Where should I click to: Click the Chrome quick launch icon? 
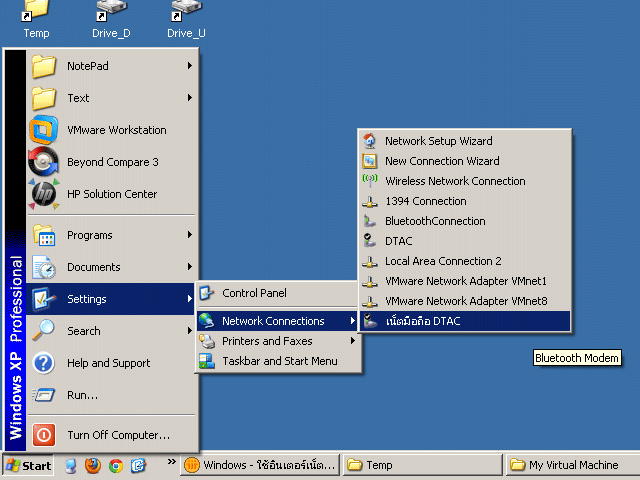[116, 466]
